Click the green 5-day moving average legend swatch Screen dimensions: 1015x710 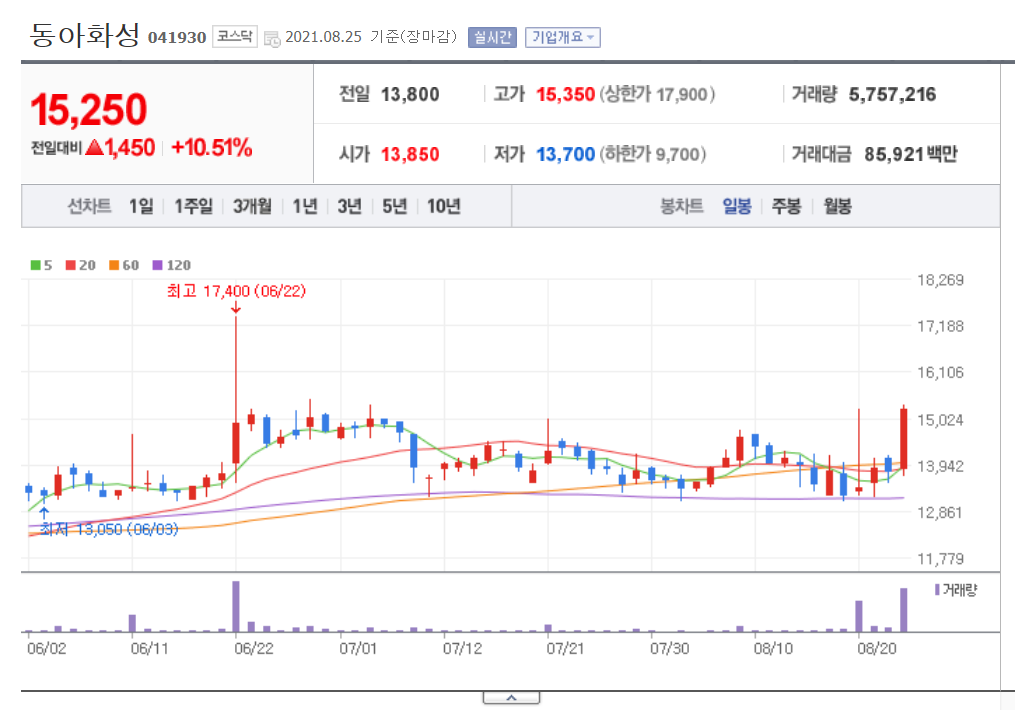tap(36, 265)
